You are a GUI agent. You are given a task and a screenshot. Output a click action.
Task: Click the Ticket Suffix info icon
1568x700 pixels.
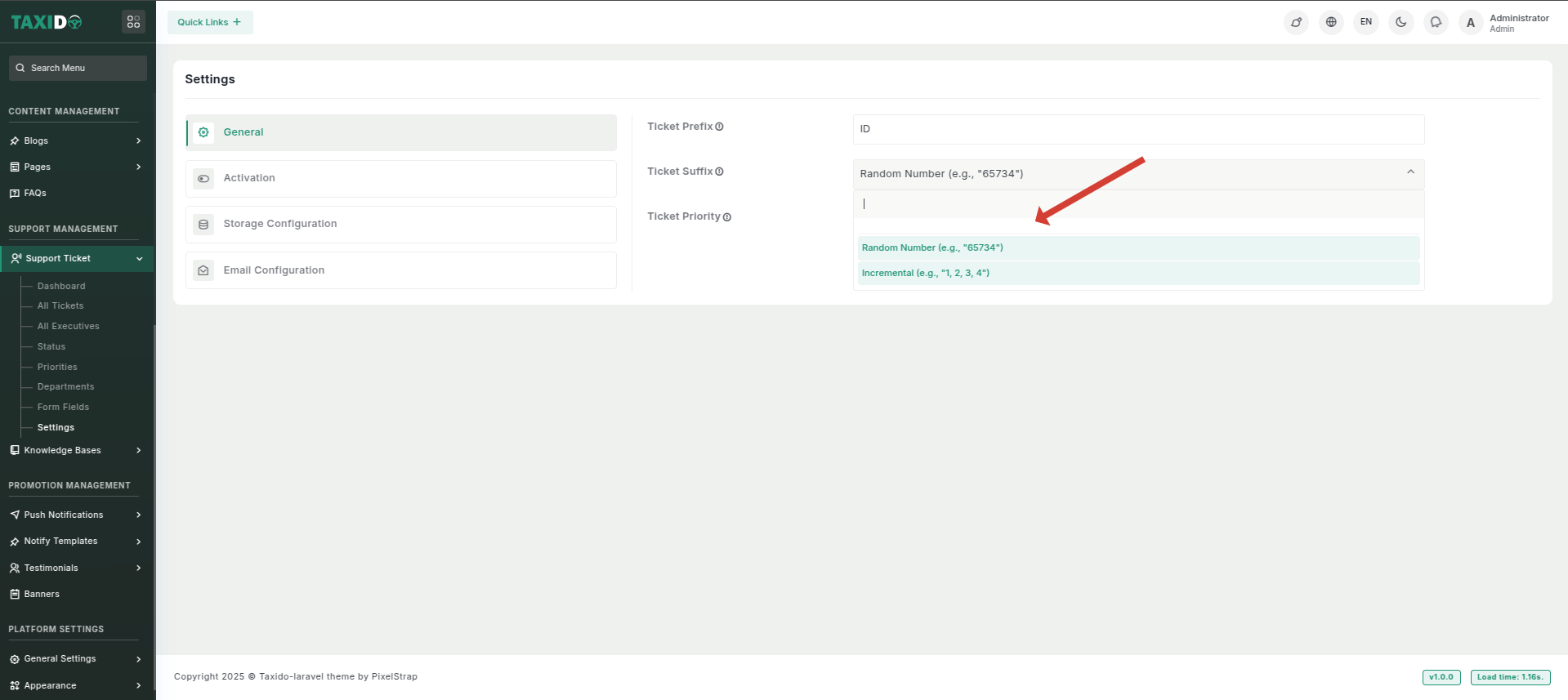click(720, 172)
